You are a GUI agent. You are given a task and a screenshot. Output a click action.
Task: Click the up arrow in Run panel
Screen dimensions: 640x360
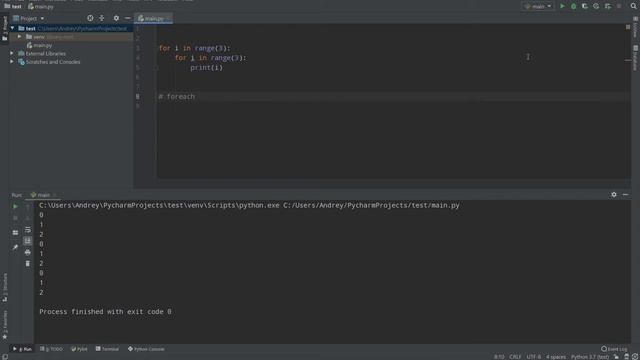(27, 207)
